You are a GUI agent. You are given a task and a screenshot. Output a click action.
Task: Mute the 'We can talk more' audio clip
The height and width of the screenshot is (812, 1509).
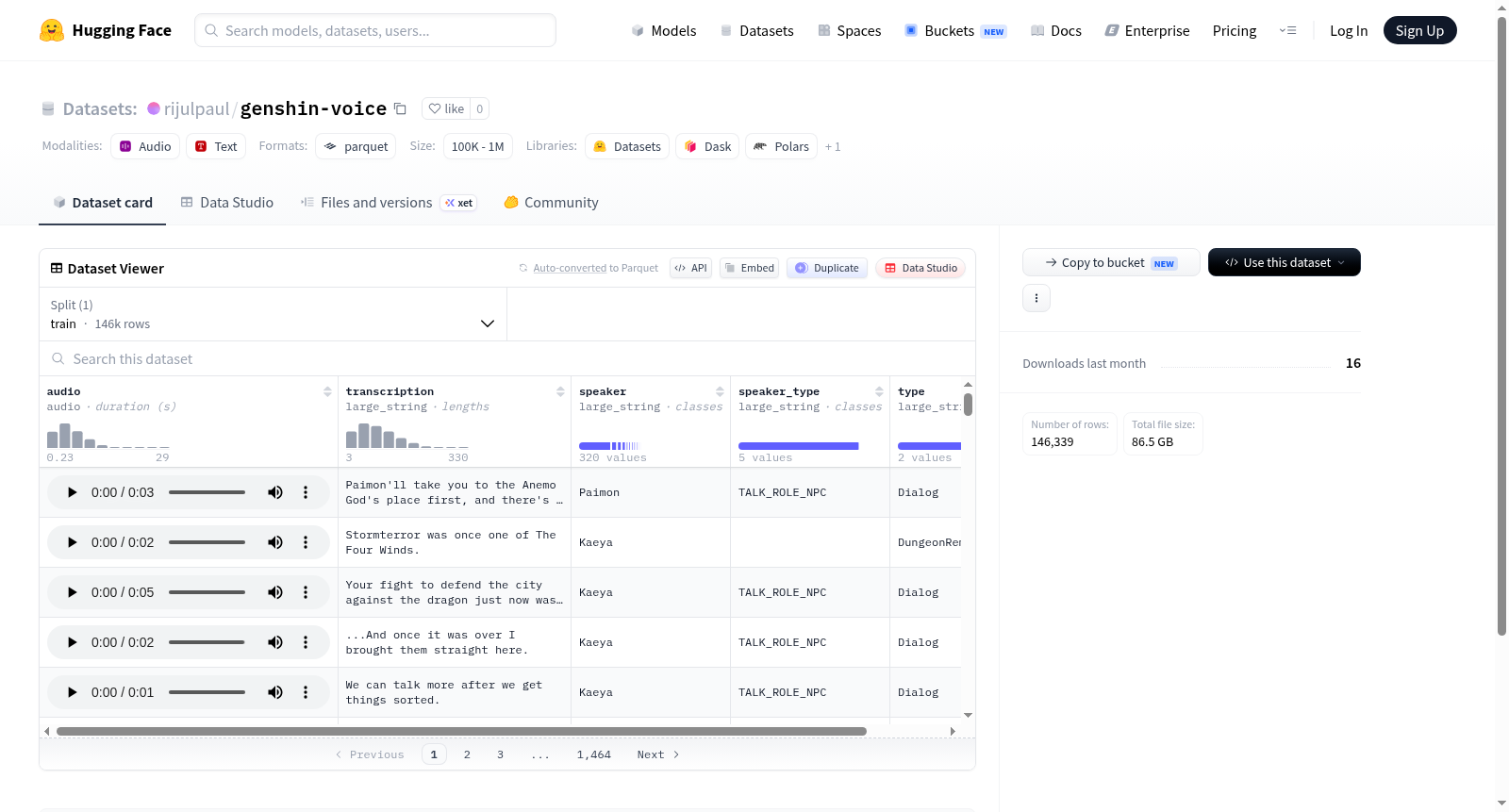pos(275,692)
